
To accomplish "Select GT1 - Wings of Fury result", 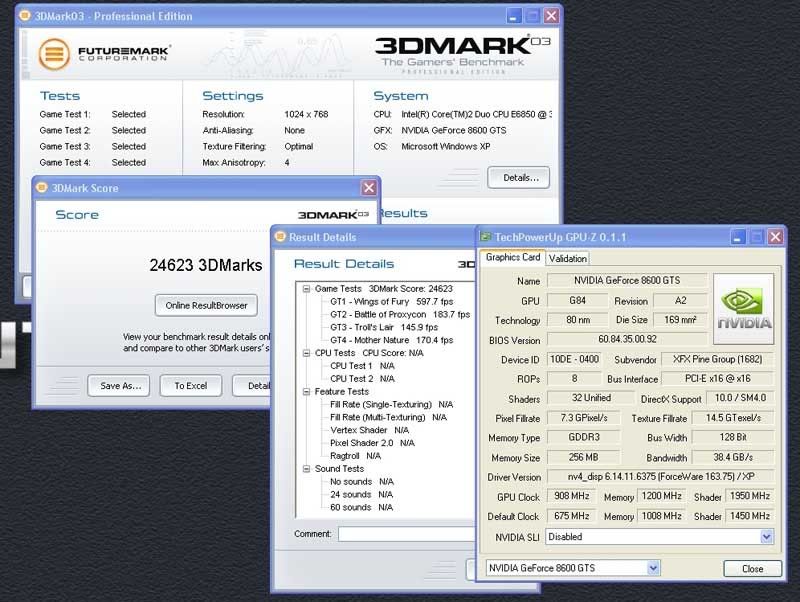I will click(391, 302).
